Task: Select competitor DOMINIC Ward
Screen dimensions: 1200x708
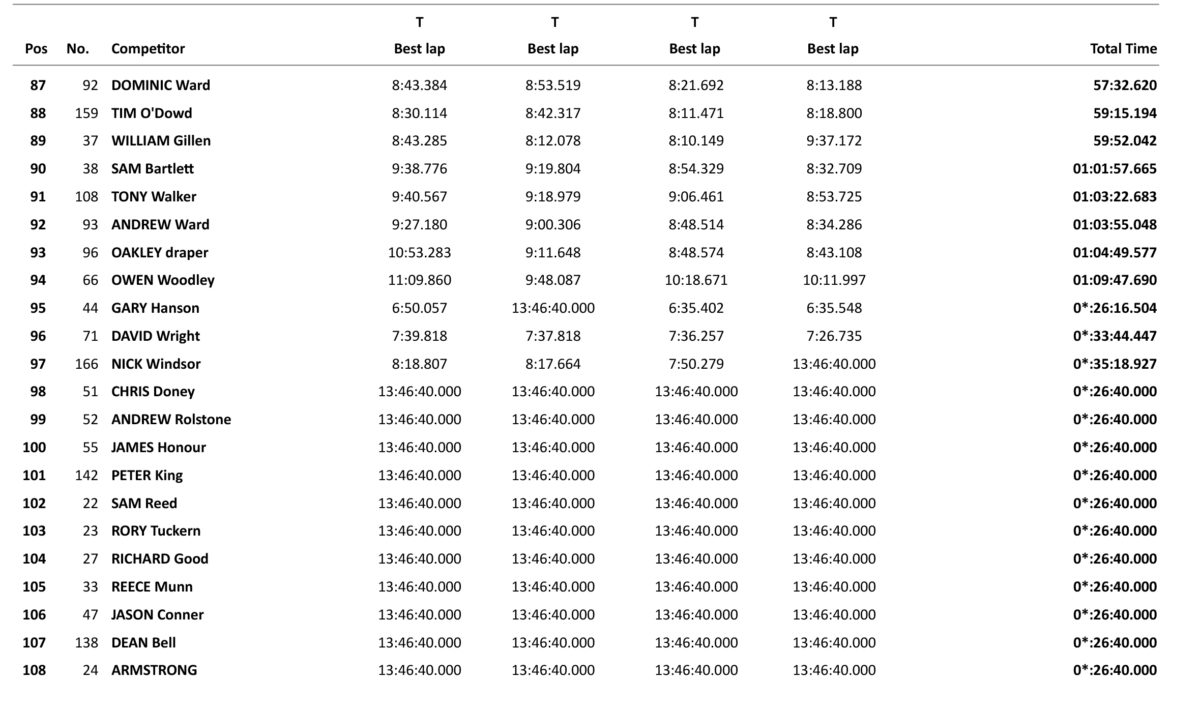Action: point(160,85)
